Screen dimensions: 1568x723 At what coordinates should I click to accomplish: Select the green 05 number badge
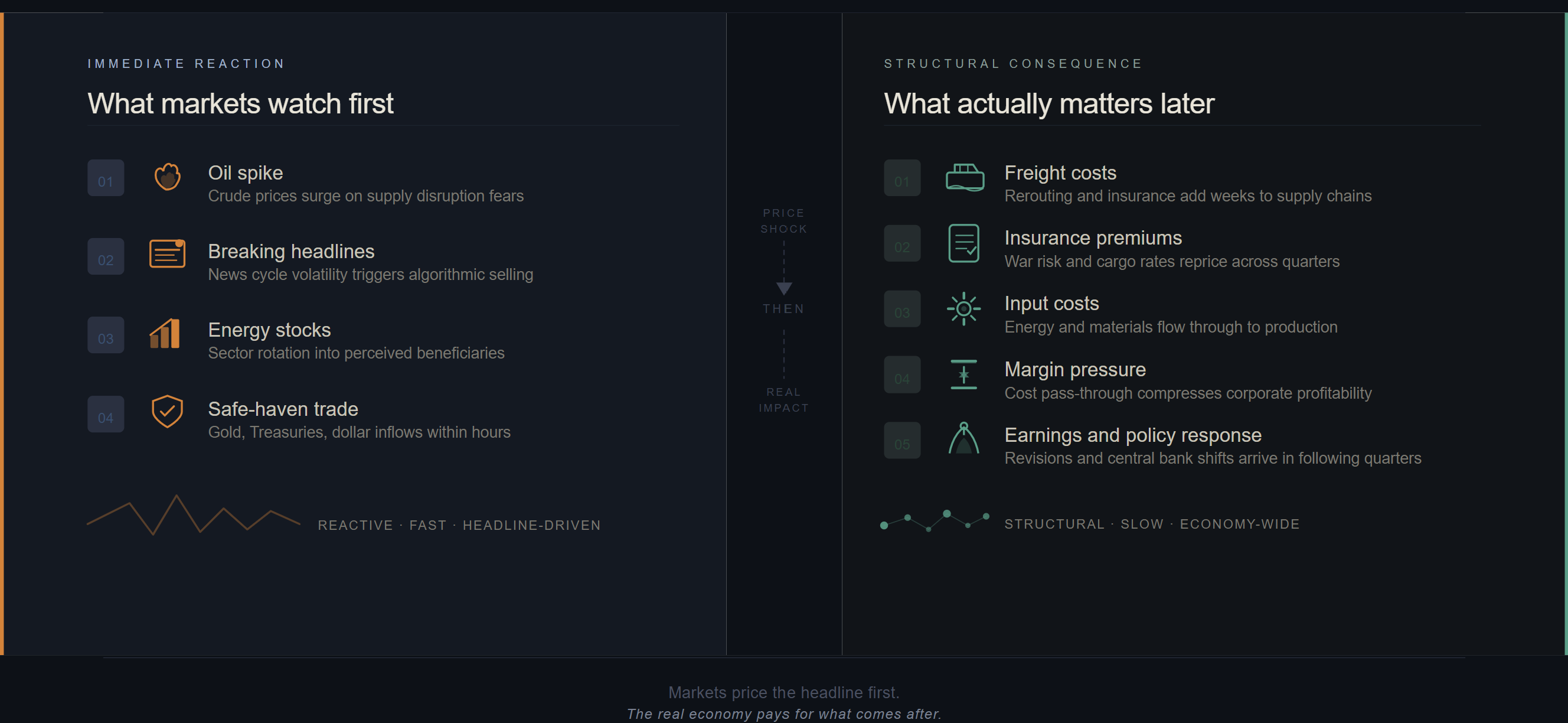coord(902,441)
